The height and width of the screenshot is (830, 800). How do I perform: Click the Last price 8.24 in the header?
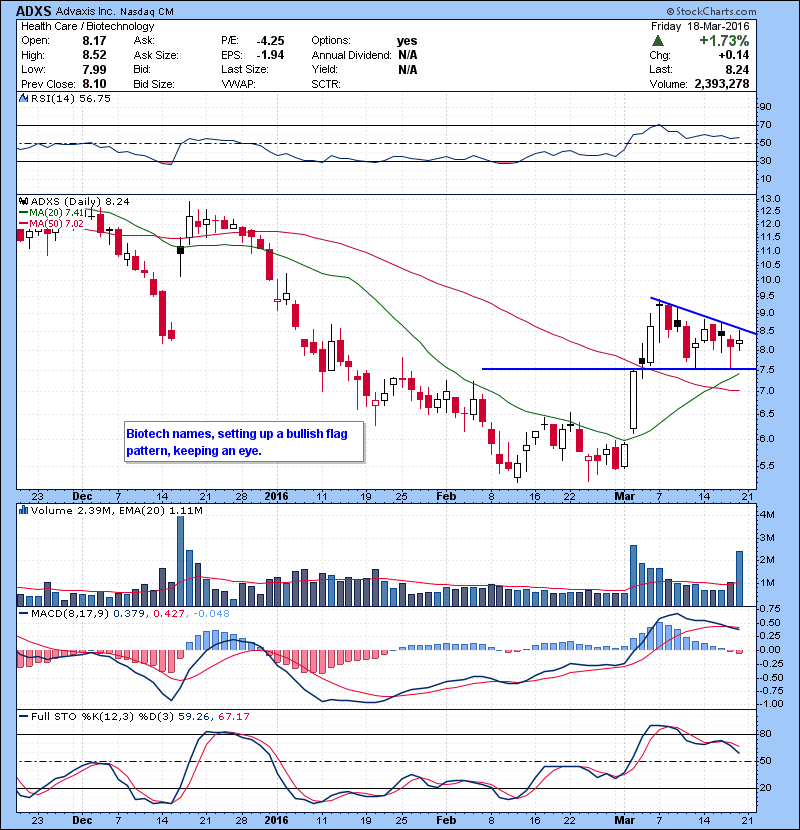pyautogui.click(x=738, y=69)
